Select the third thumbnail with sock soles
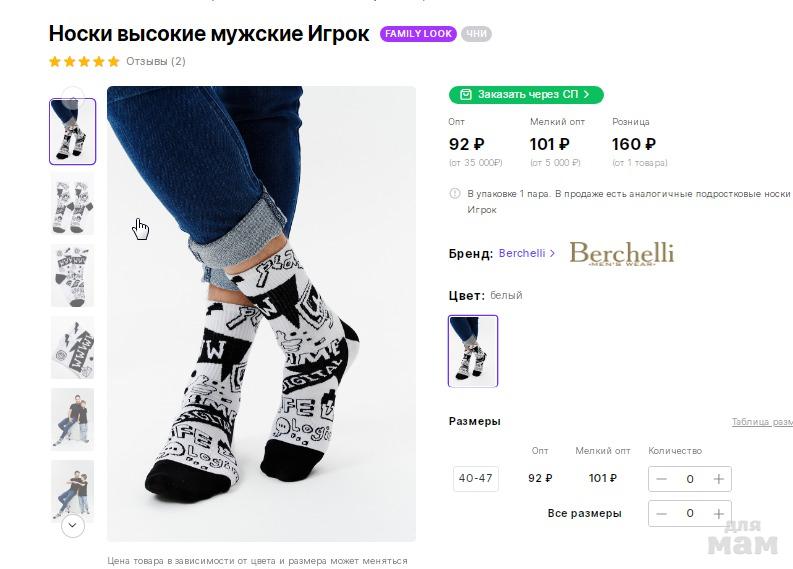793x569 pixels. pyautogui.click(x=73, y=275)
